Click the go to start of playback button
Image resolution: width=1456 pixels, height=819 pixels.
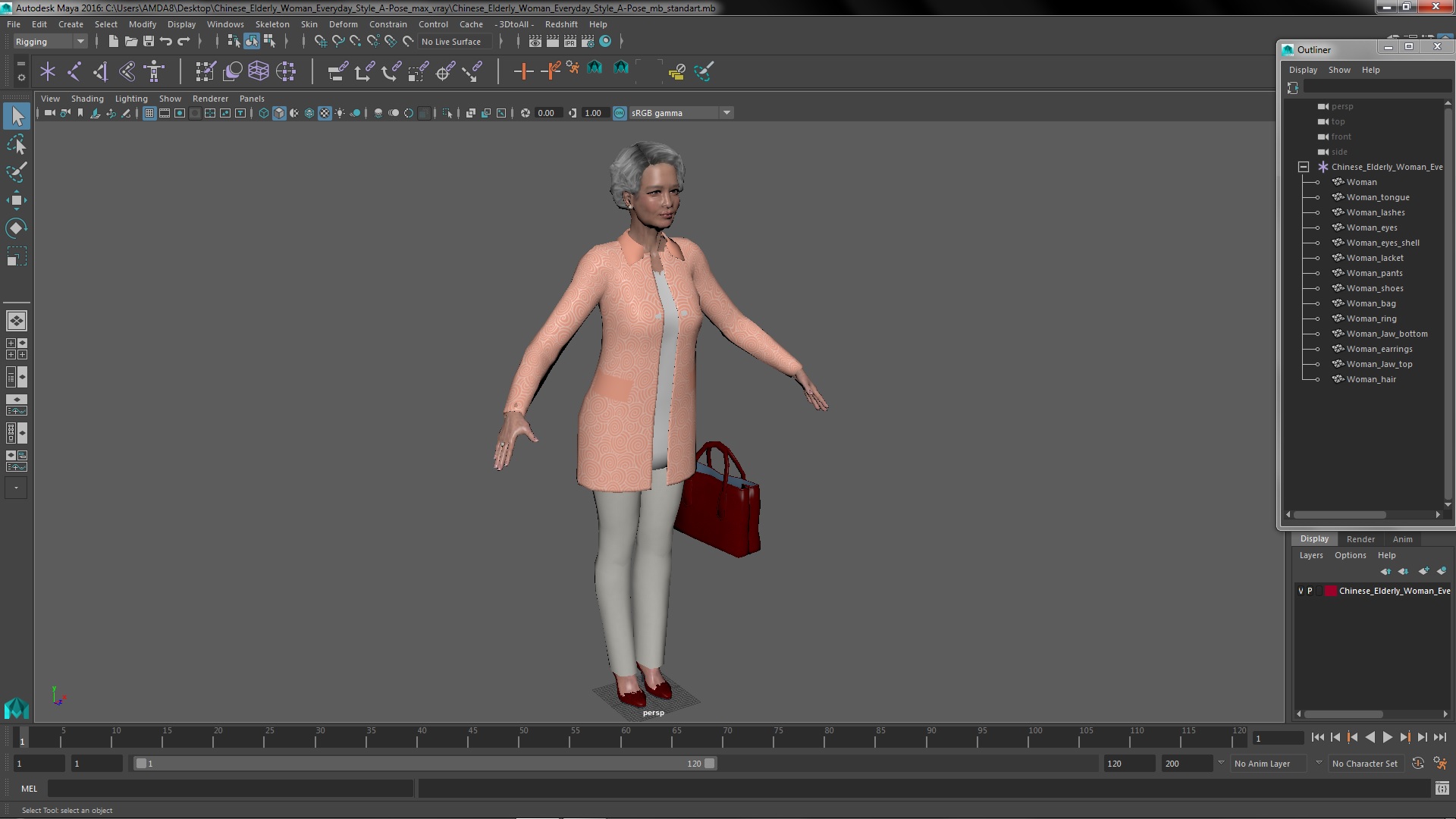click(x=1317, y=737)
